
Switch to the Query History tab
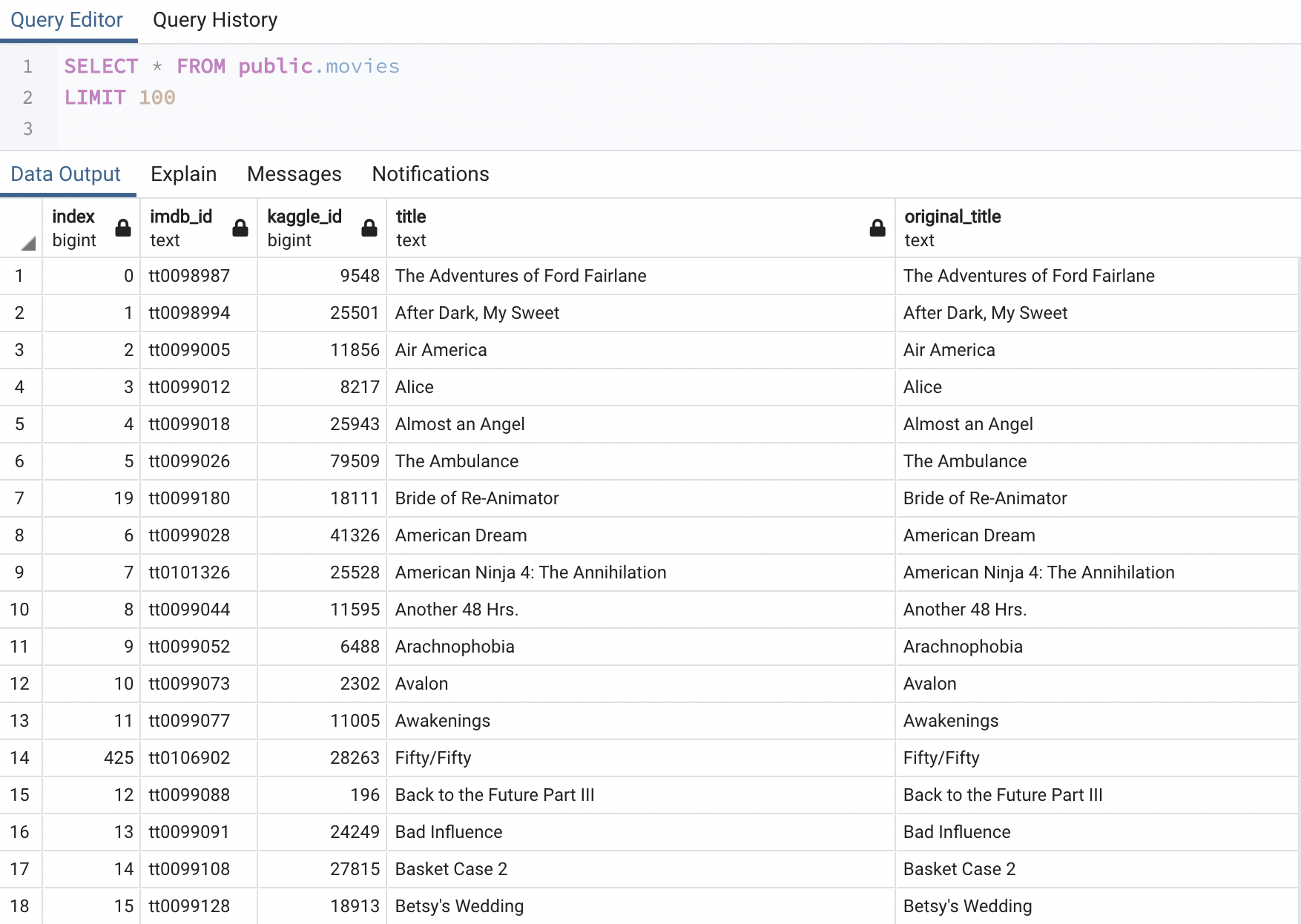(214, 20)
